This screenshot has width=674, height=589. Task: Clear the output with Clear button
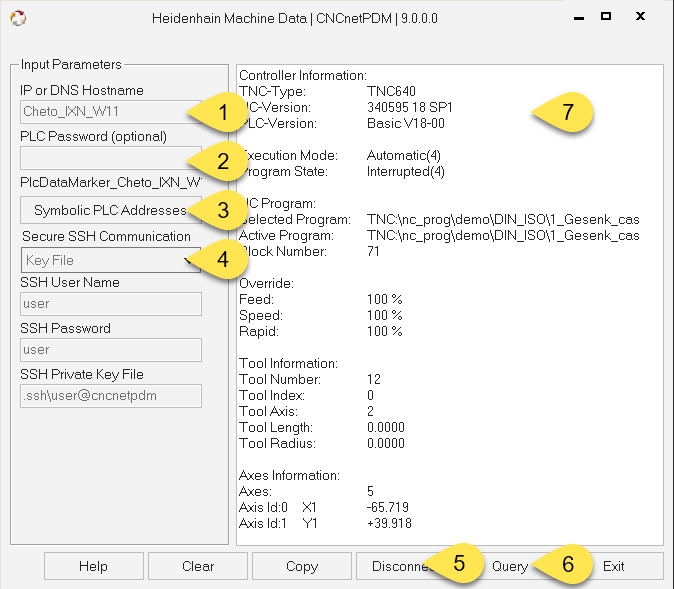tap(198, 566)
